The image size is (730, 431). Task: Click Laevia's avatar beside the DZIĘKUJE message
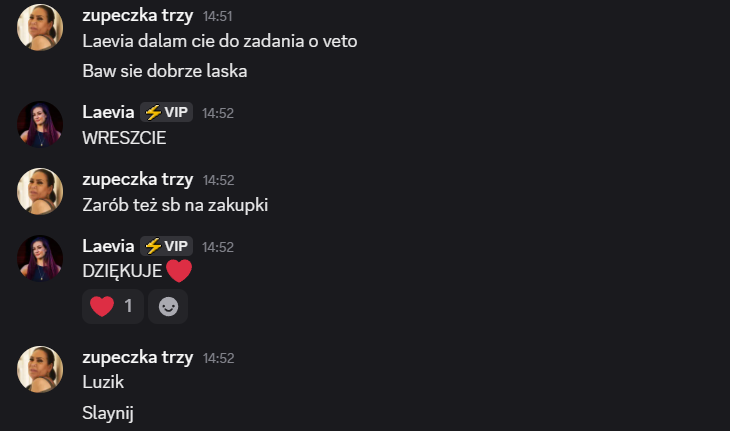coord(41,258)
